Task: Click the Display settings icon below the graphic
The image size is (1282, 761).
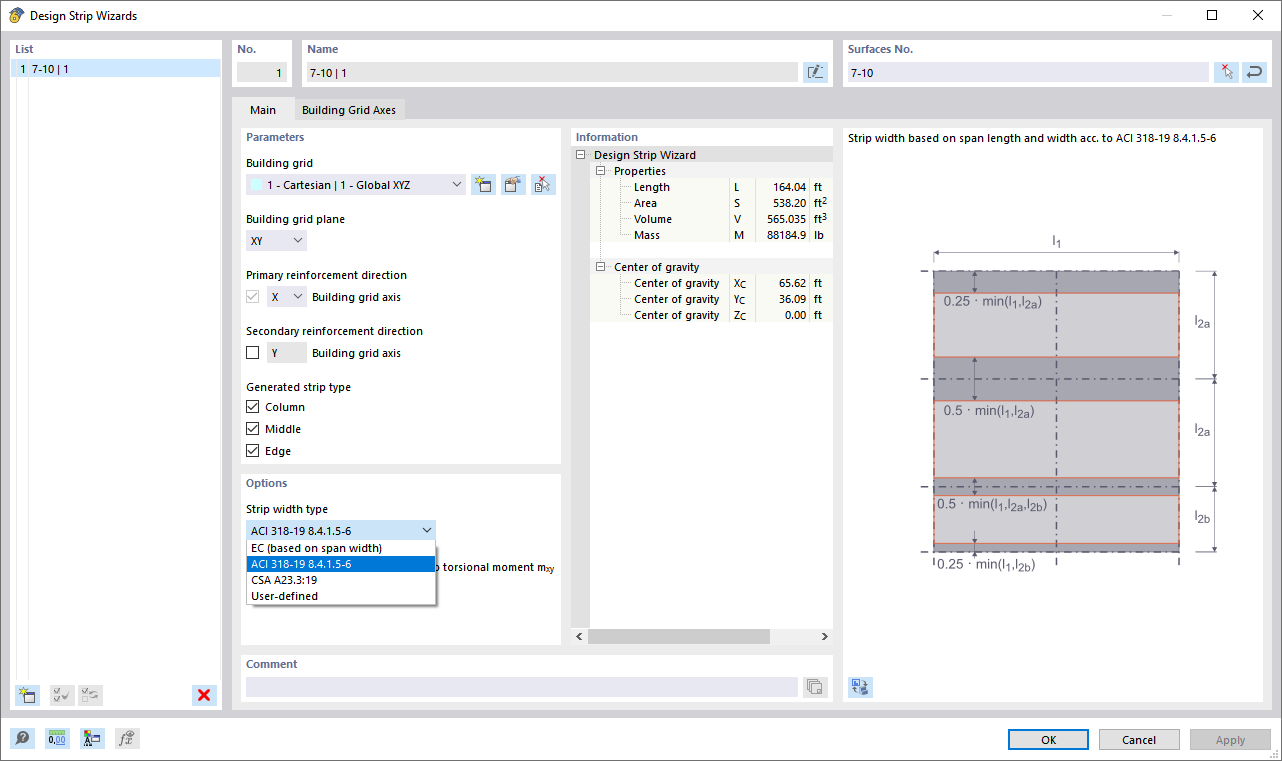Action: point(859,687)
